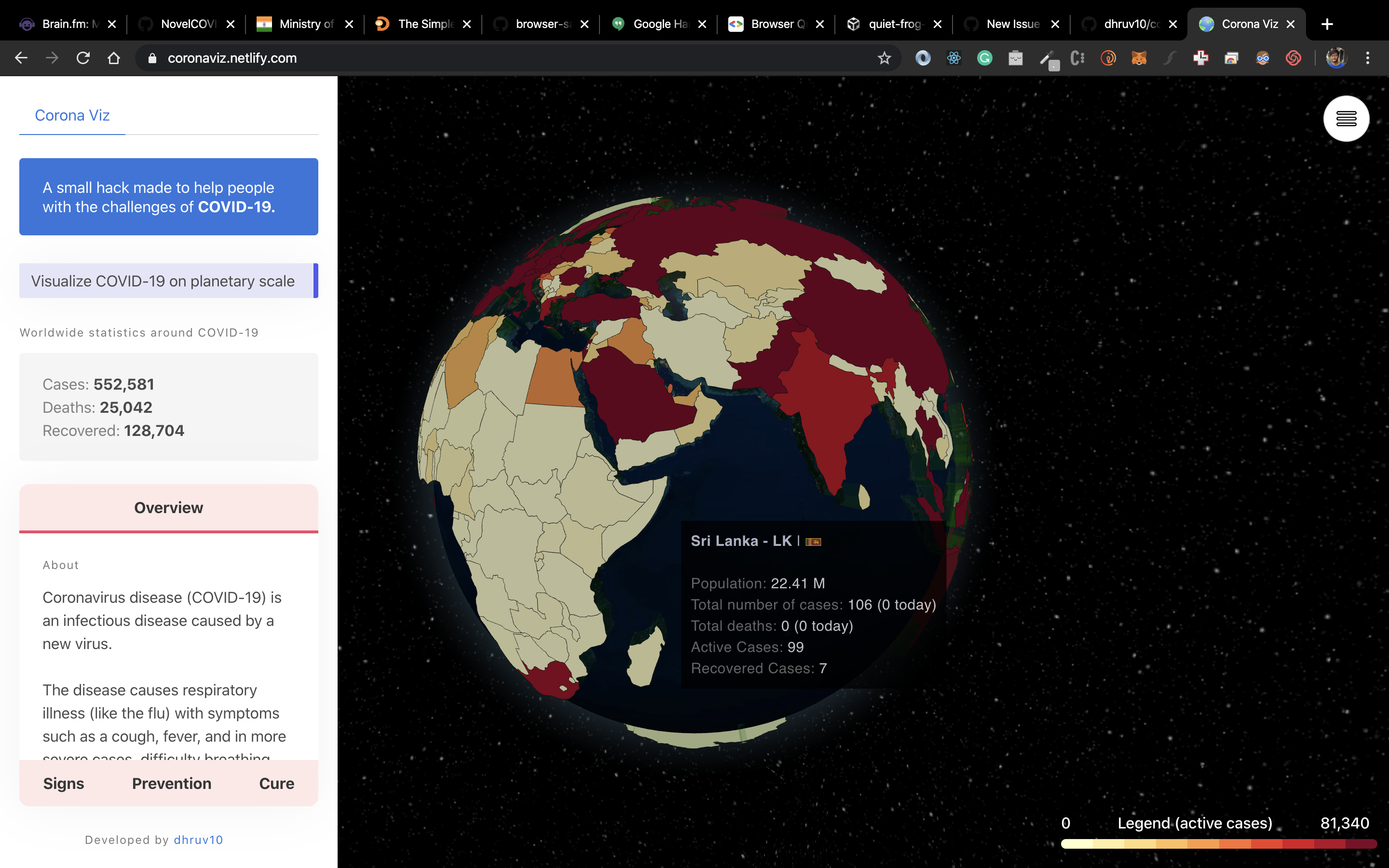Viewport: 1389px width, 868px height.
Task: Open the red spiral extension icon
Action: pyautogui.click(x=1294, y=58)
